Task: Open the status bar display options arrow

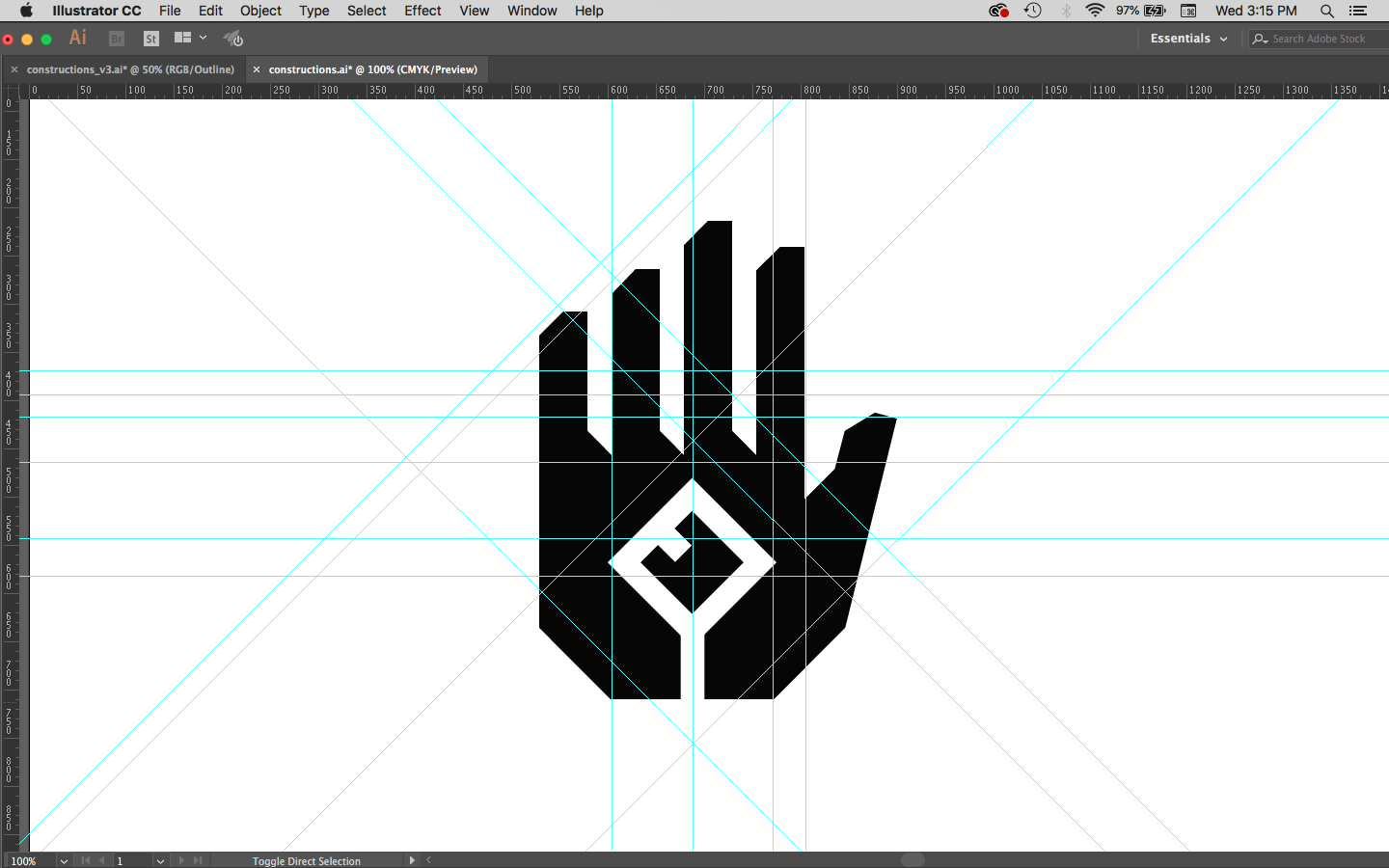Action: point(412,860)
